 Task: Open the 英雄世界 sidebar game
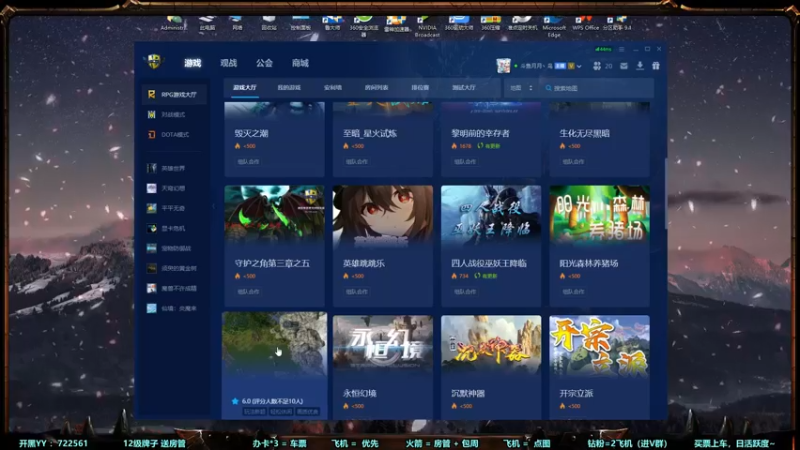click(x=174, y=168)
